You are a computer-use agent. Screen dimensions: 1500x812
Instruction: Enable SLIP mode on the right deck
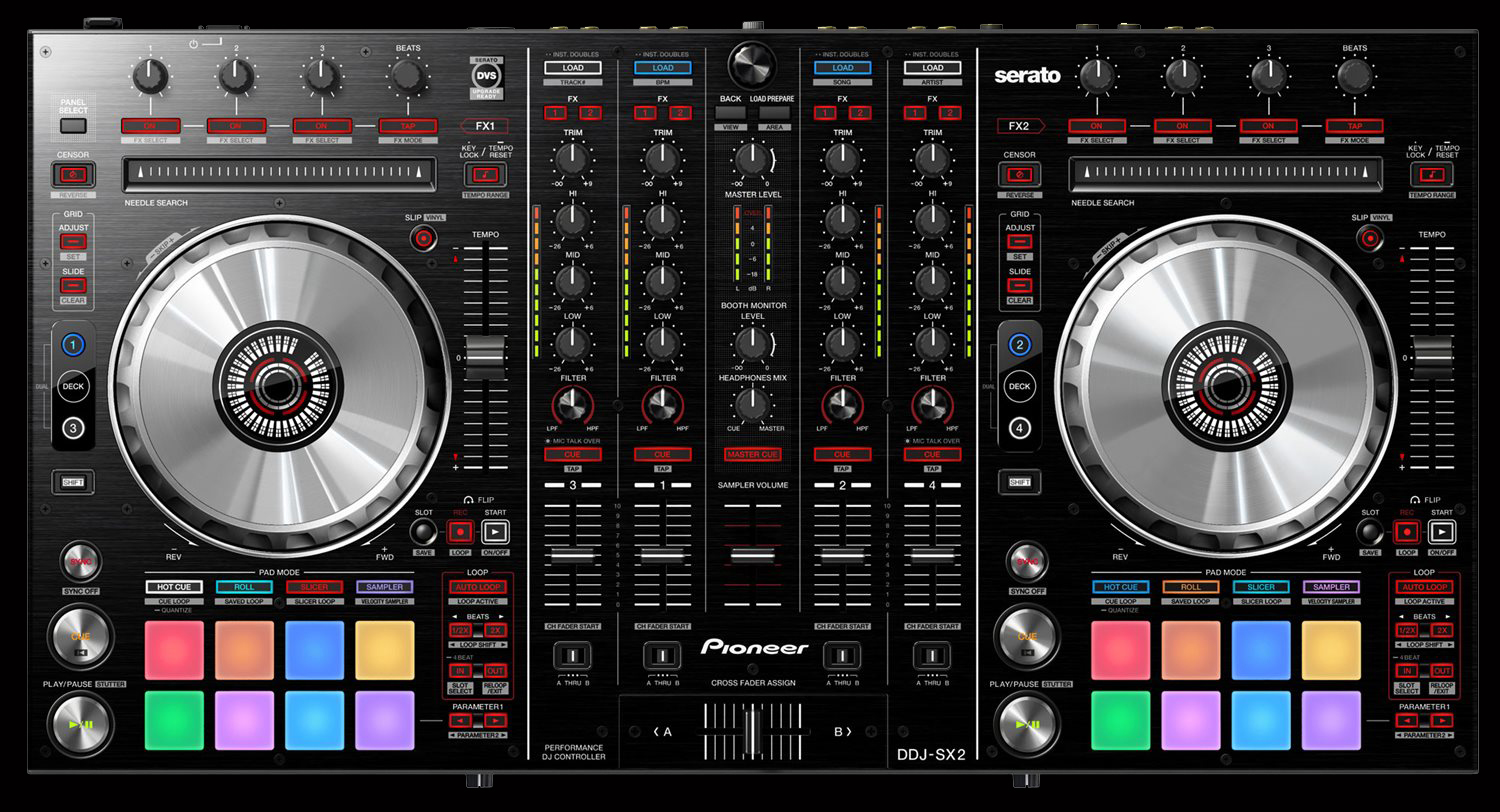point(1372,238)
